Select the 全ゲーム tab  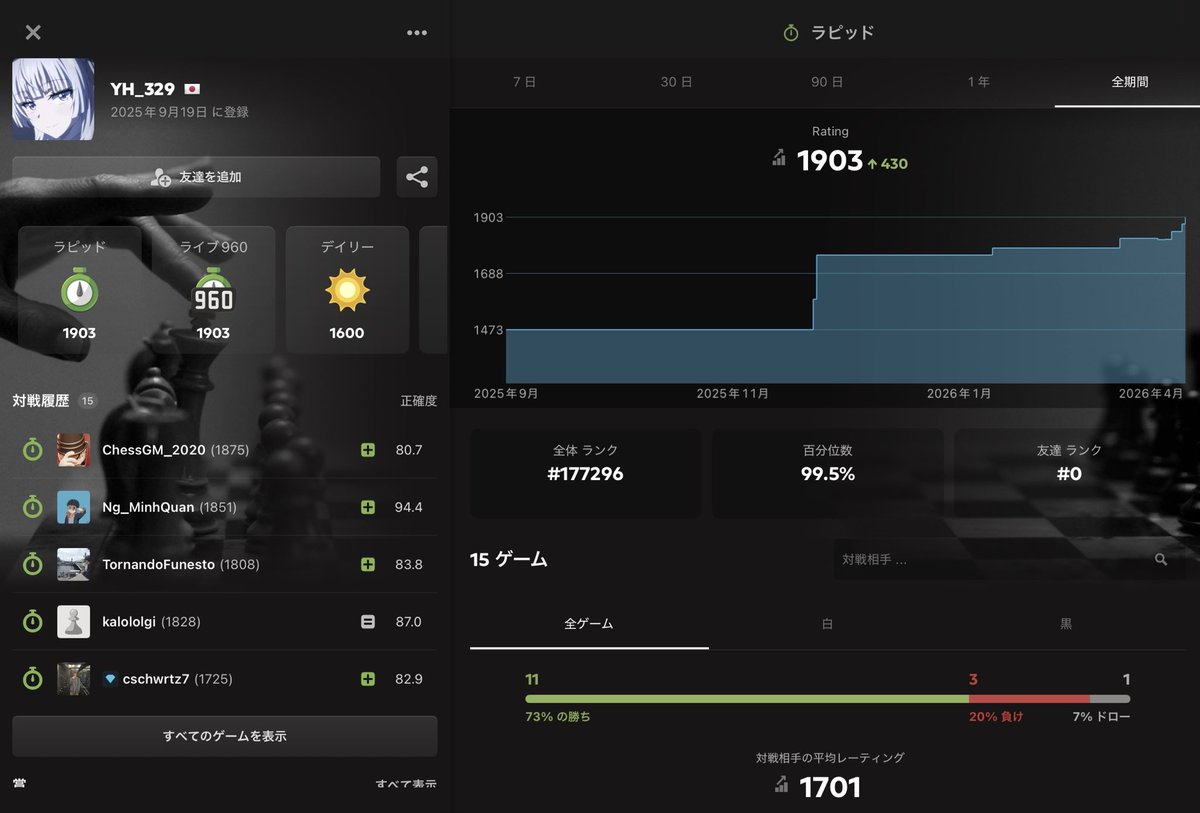coord(589,624)
